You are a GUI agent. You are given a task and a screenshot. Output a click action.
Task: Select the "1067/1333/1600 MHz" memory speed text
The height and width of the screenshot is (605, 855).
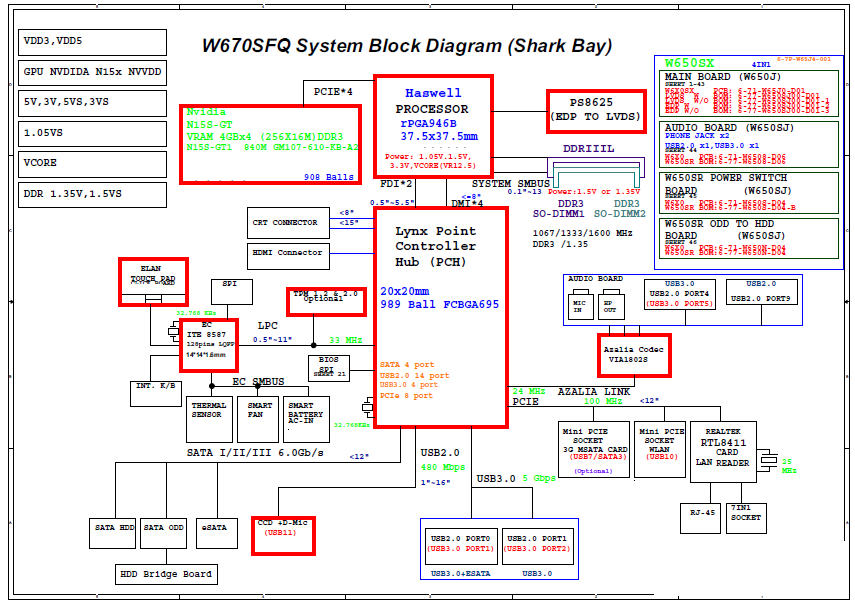pos(582,233)
